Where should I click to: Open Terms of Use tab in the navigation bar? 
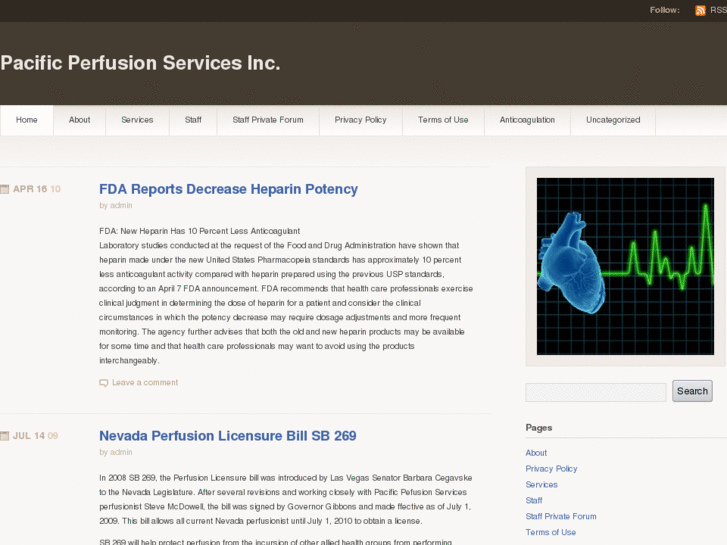point(443,120)
